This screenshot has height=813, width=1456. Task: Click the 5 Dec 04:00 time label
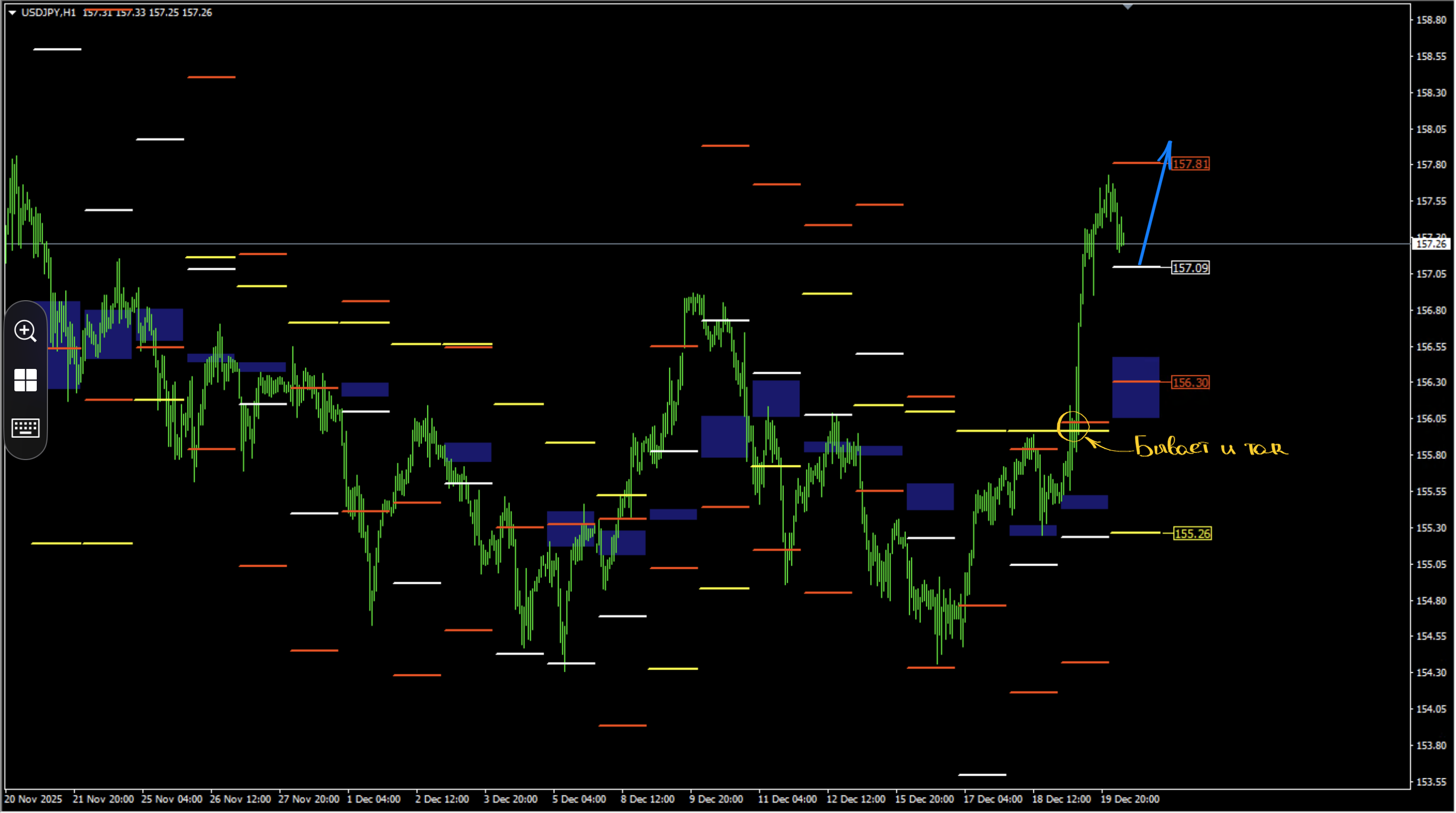pyautogui.click(x=579, y=800)
